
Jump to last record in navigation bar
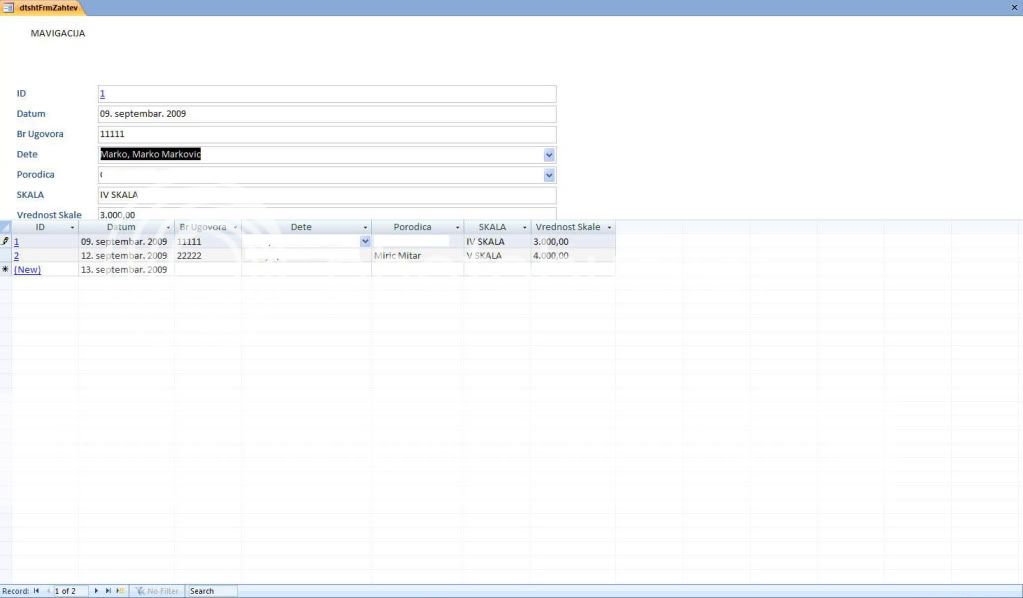[108, 591]
